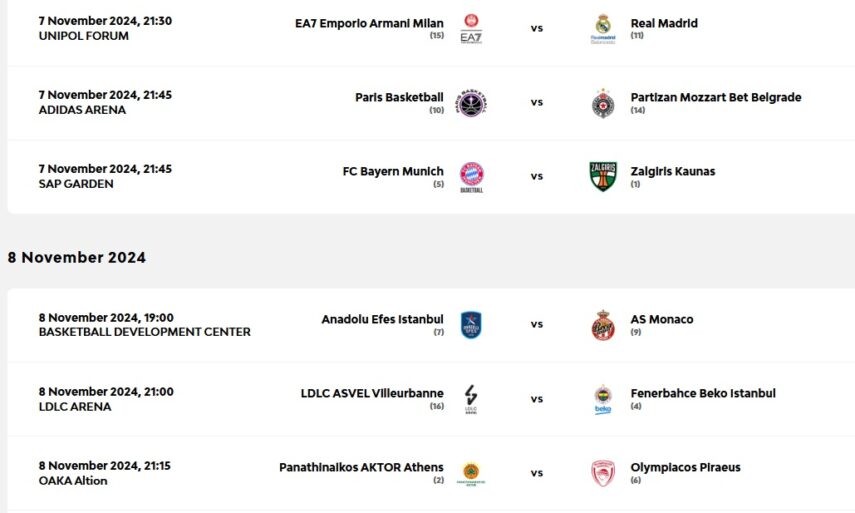Click the Fenerbahce Beko Istanbul name
The height and width of the screenshot is (513, 855).
(702, 393)
